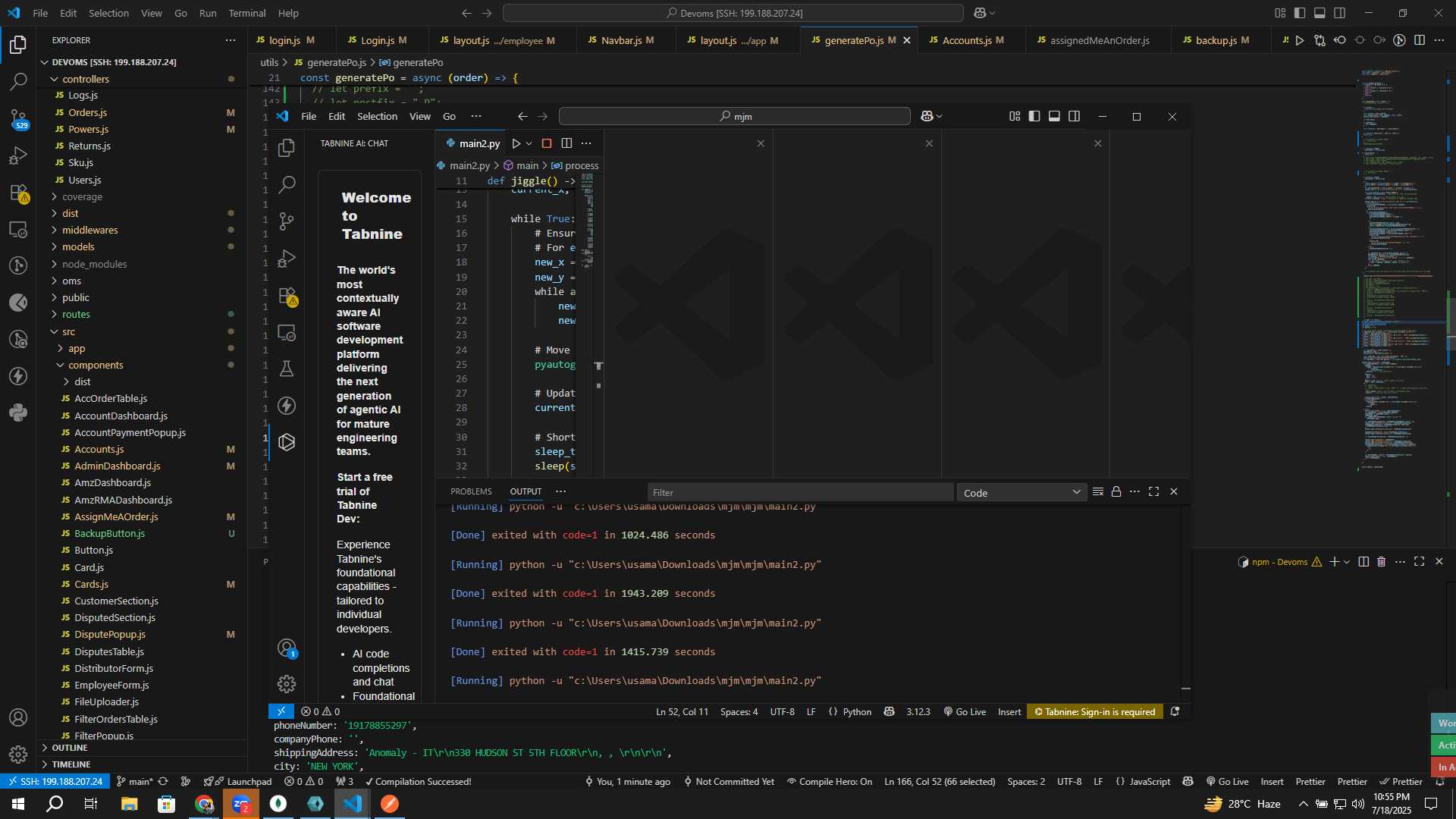Screen dimensions: 1456x819
Task: Click into the output Filter field
Action: [800, 493]
